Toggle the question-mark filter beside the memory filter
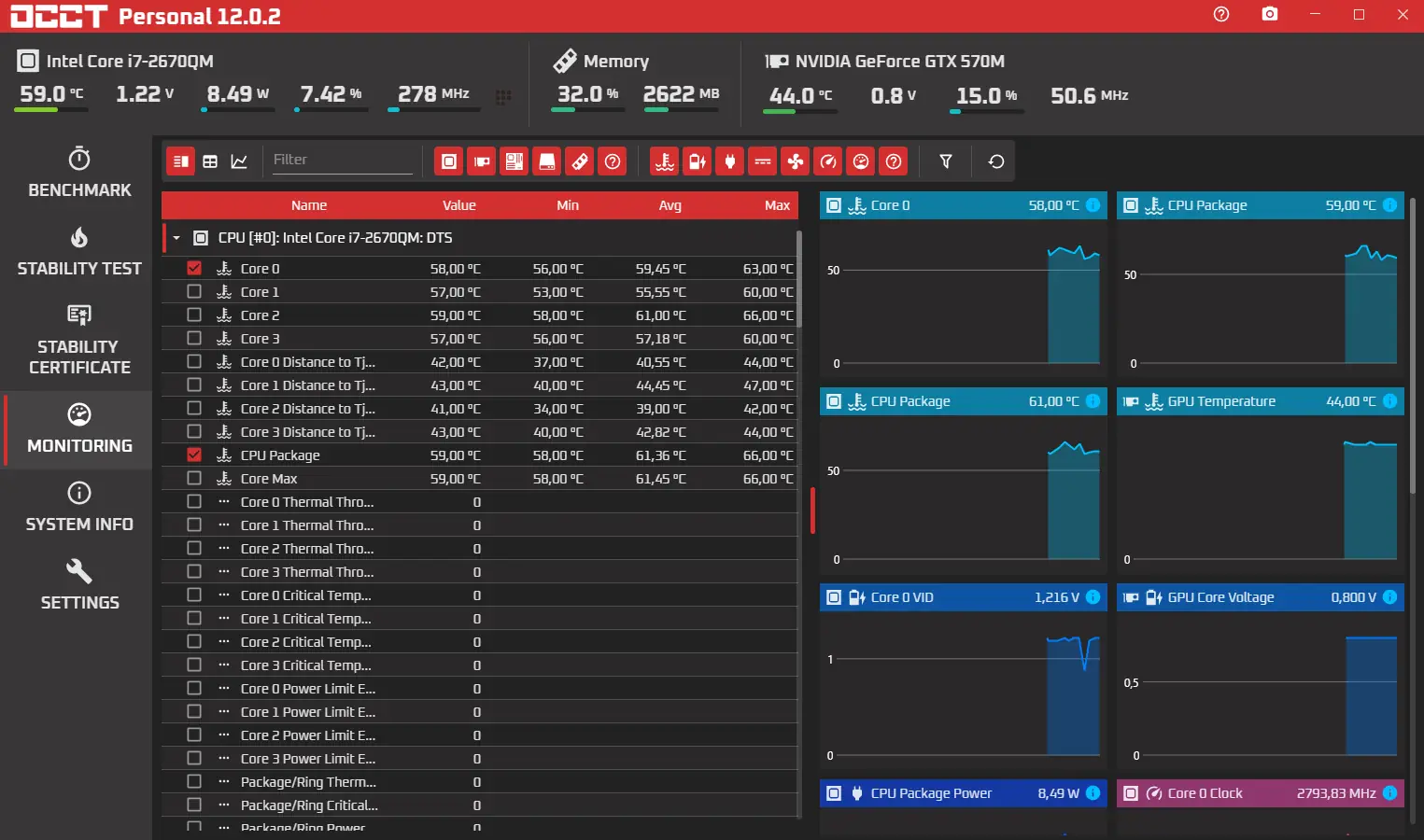The image size is (1424, 840). [613, 161]
